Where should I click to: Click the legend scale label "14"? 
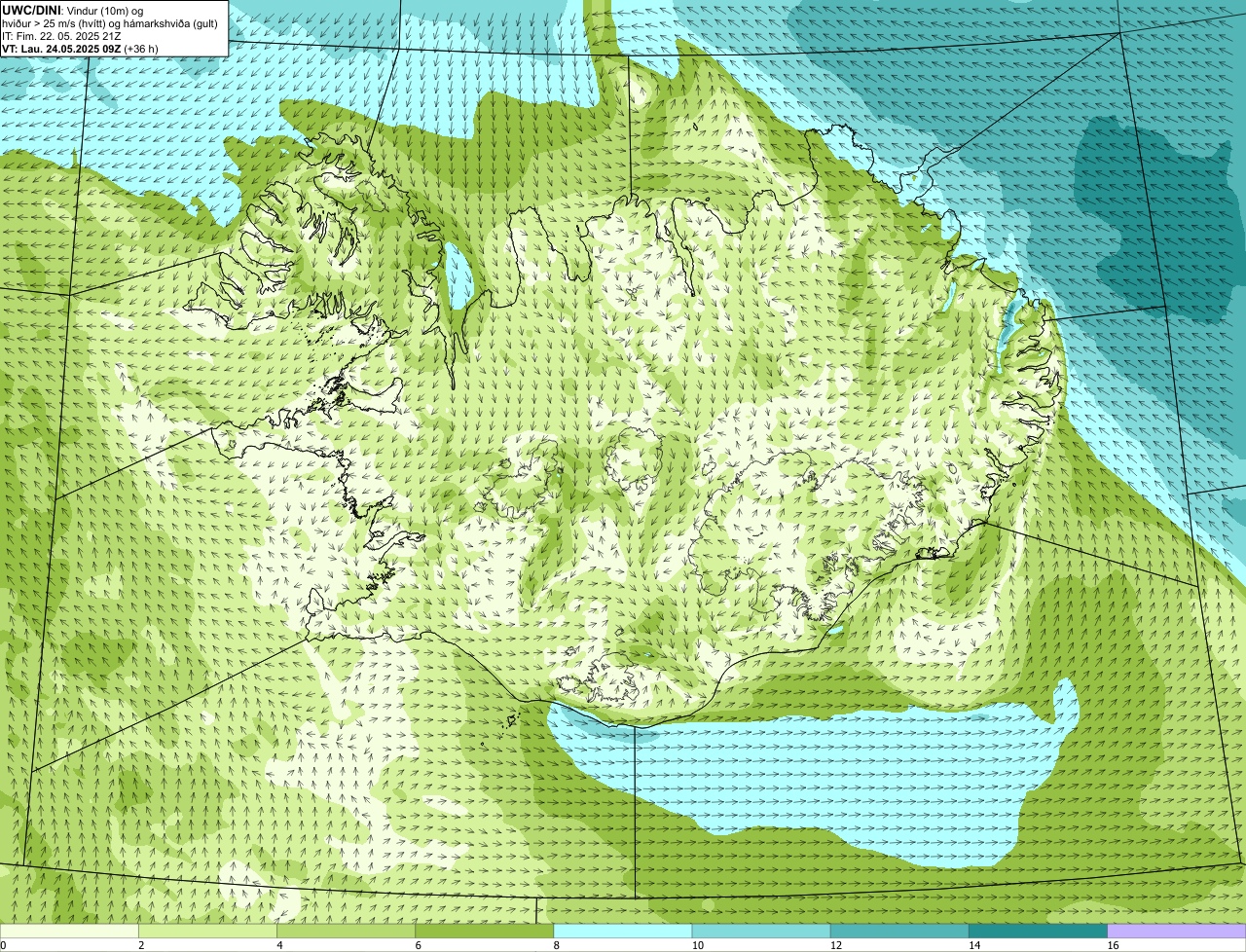[974, 945]
